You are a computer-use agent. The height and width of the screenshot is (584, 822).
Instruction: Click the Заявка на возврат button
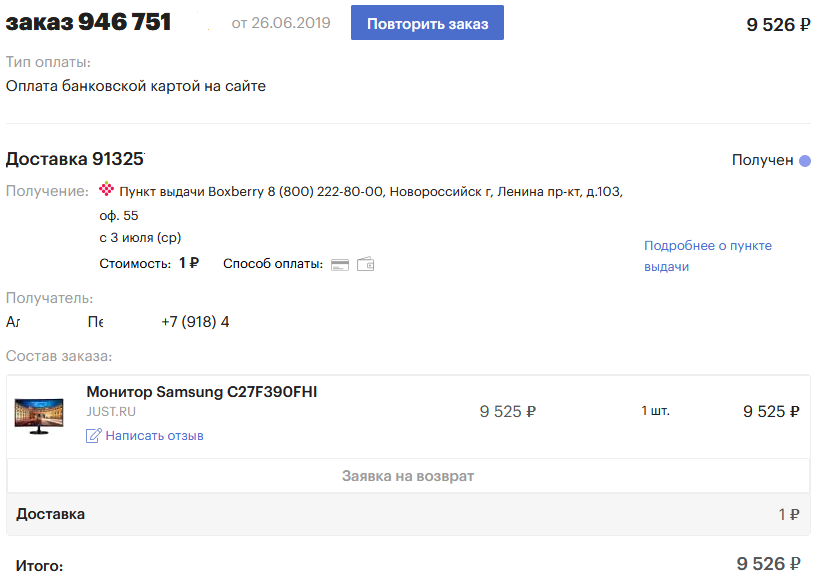click(408, 476)
